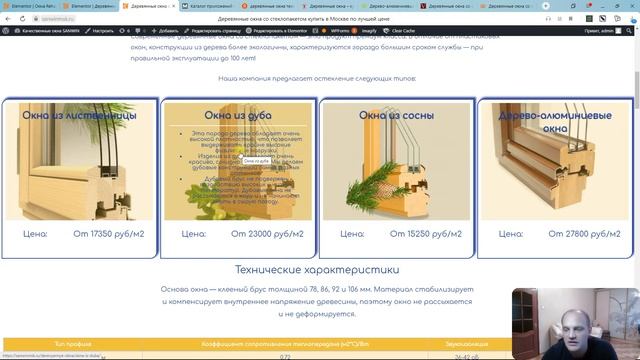This screenshot has height=360, width=640.
Task: Switch to the first Elementor tab
Action: tap(30, 6)
